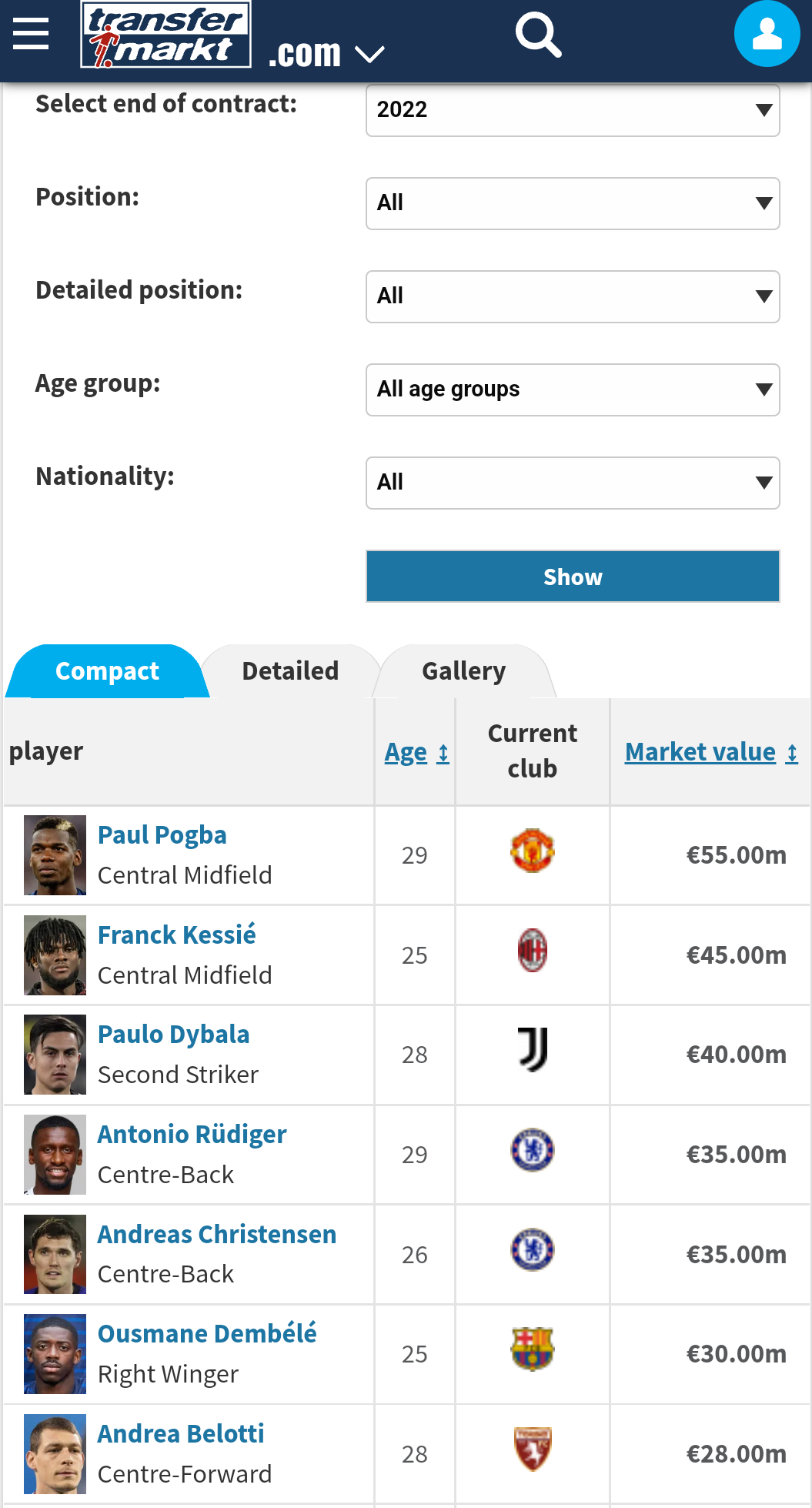Expand the .com domain selector chevron

click(x=369, y=54)
